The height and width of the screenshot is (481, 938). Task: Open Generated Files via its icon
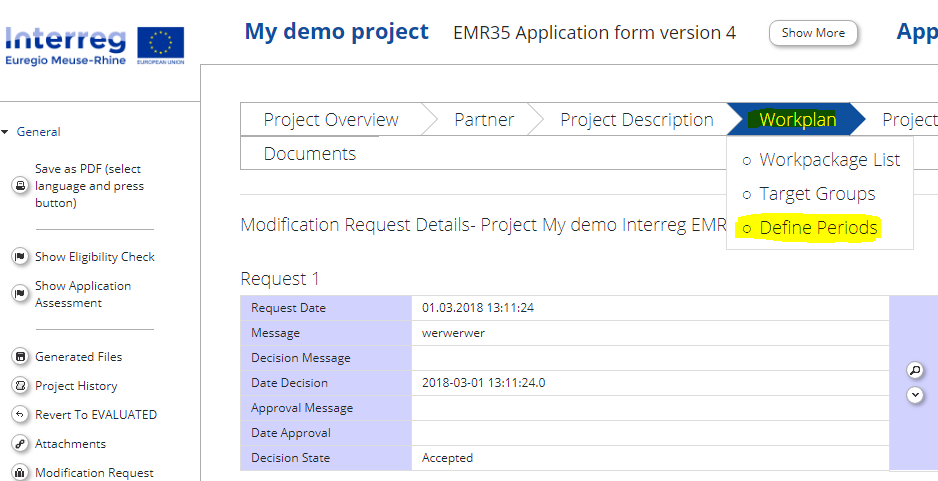[19, 357]
